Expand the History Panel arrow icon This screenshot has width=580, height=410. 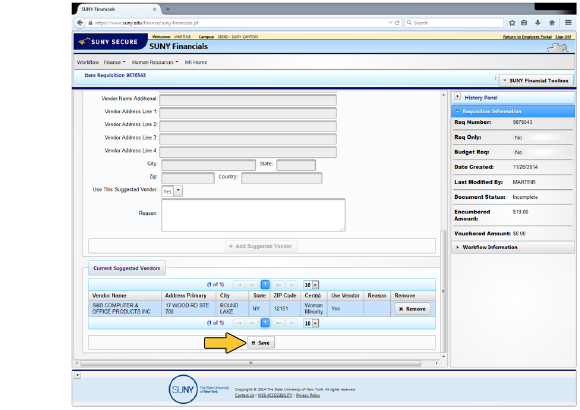tap(458, 97)
